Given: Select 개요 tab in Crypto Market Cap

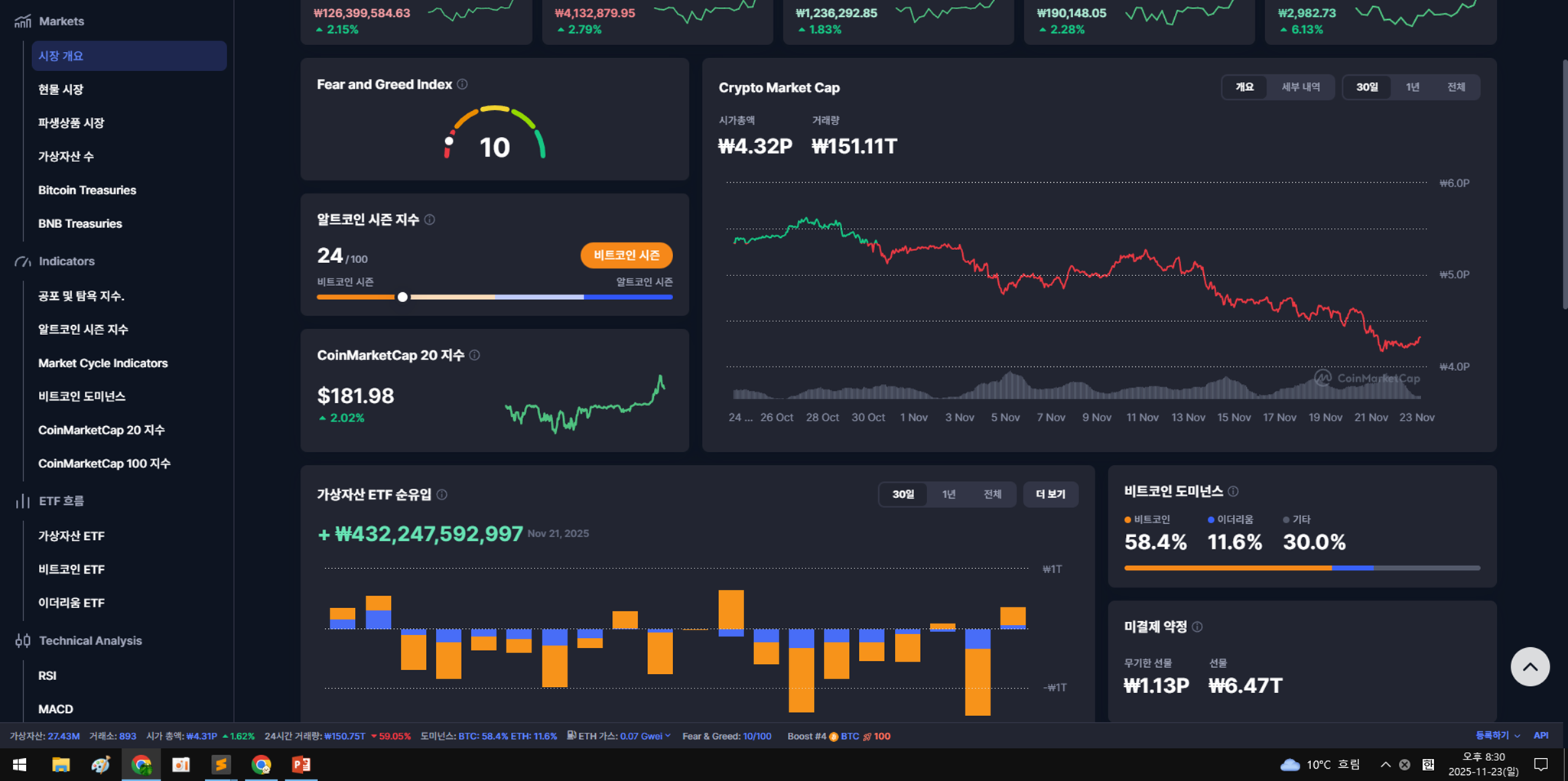Looking at the screenshot, I should [x=1244, y=87].
